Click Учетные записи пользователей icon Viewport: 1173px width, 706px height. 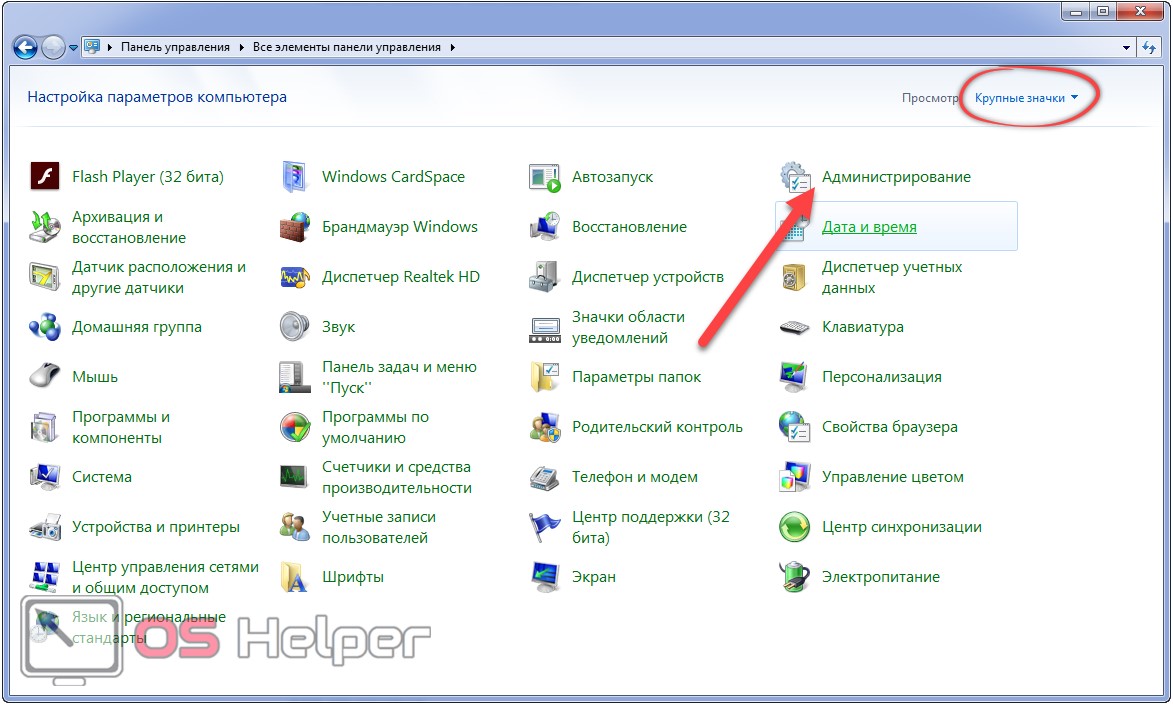click(295, 527)
